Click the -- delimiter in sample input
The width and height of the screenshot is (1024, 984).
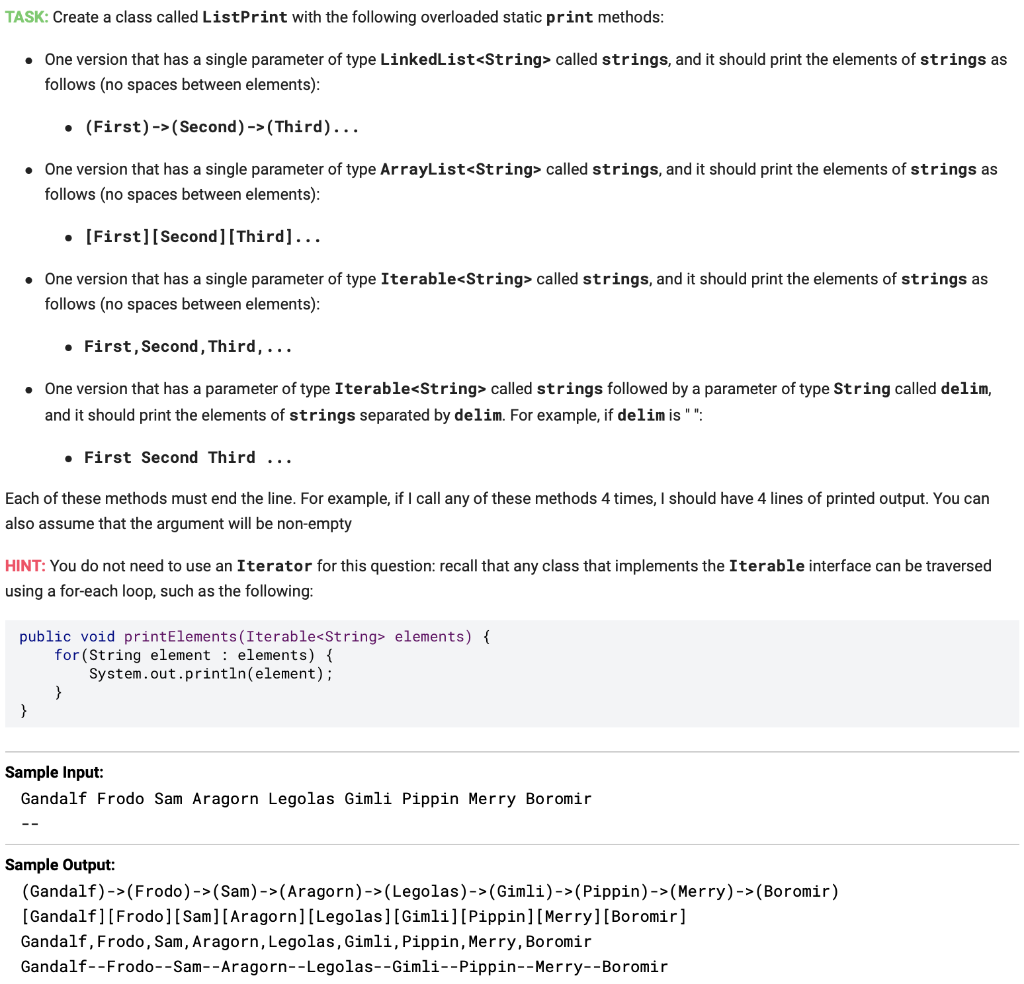pyautogui.click(x=30, y=824)
